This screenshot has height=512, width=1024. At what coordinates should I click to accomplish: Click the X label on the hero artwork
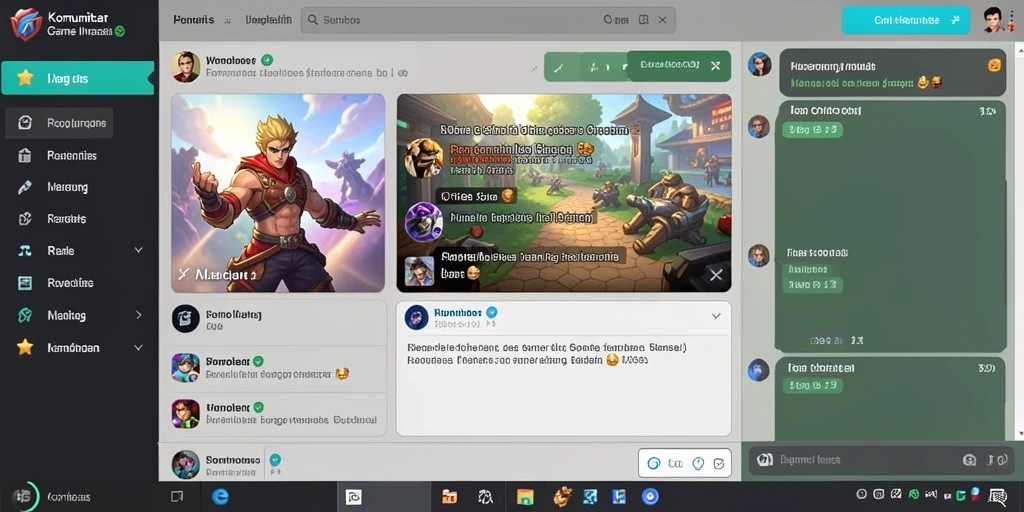coord(184,274)
